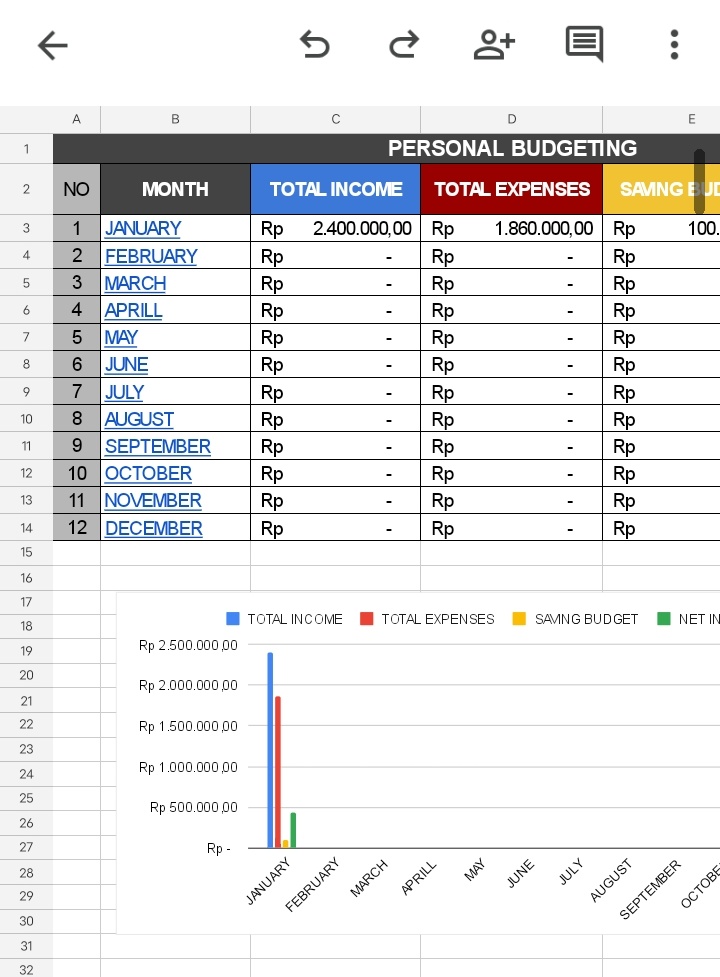The height and width of the screenshot is (977, 720).
Task: Open the OCTOBER sheet link
Action: pos(148,473)
